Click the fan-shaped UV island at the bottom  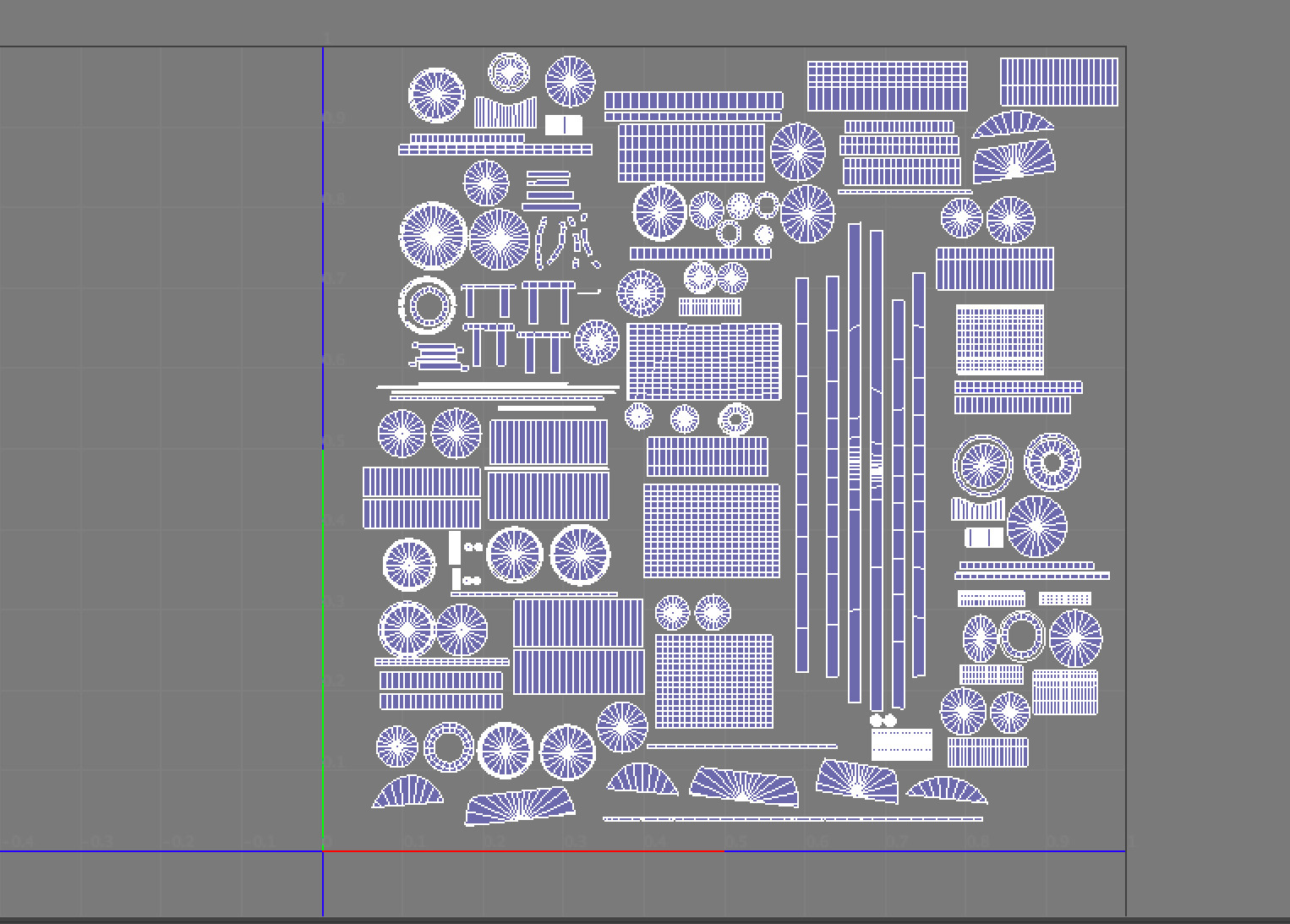[520, 803]
